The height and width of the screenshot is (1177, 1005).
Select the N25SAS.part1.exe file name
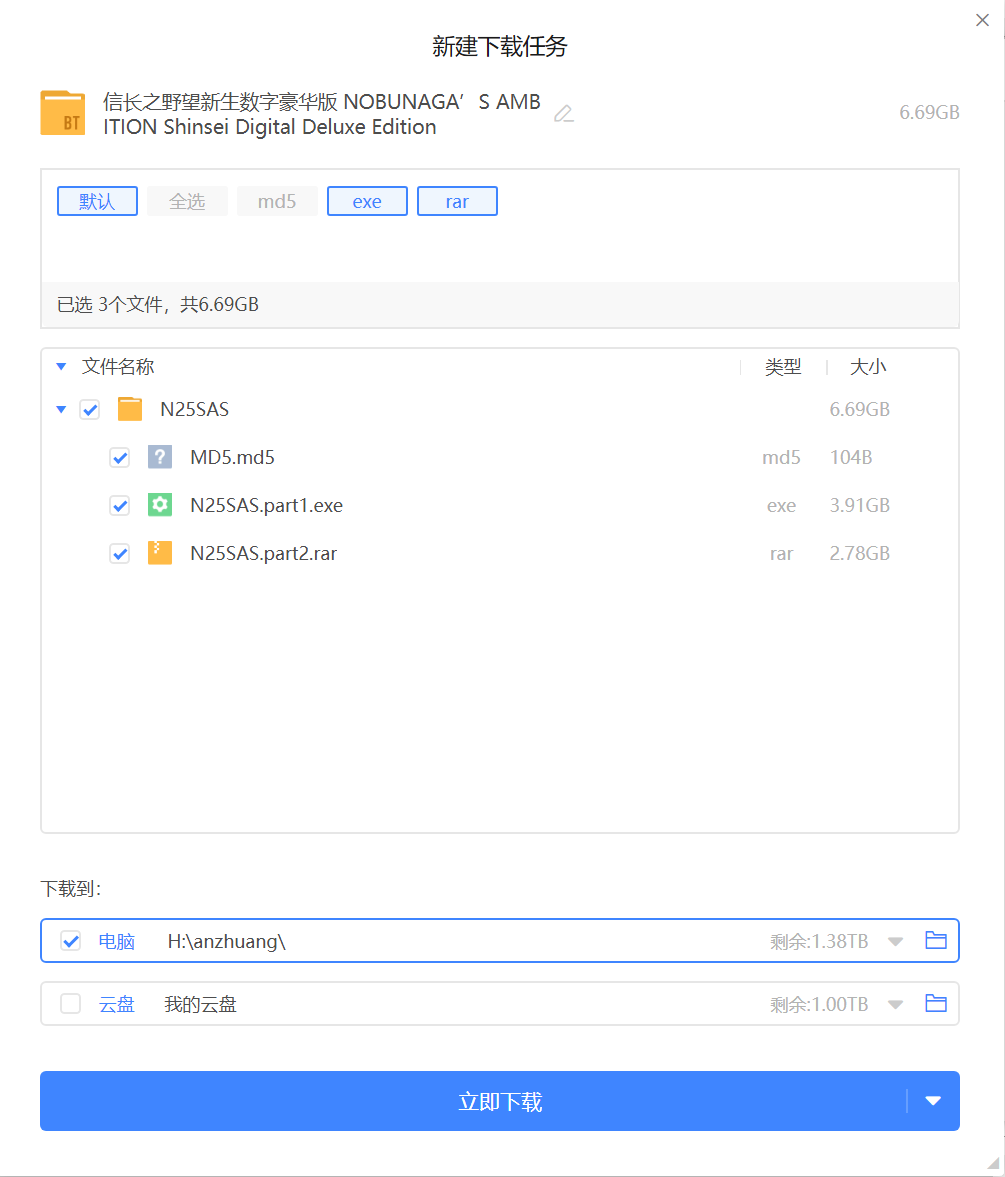tap(266, 505)
